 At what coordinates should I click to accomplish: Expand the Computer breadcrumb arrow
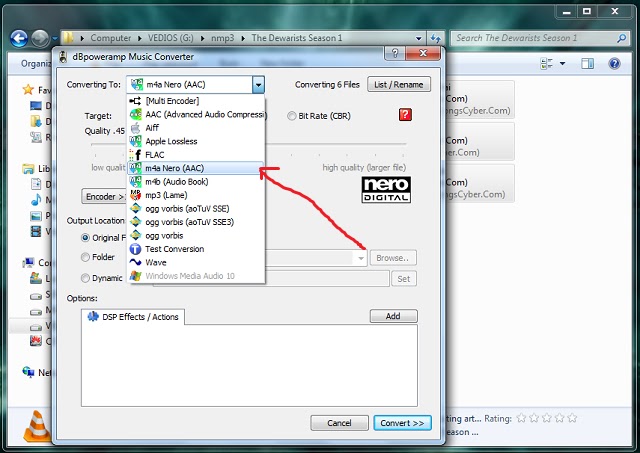coord(140,38)
